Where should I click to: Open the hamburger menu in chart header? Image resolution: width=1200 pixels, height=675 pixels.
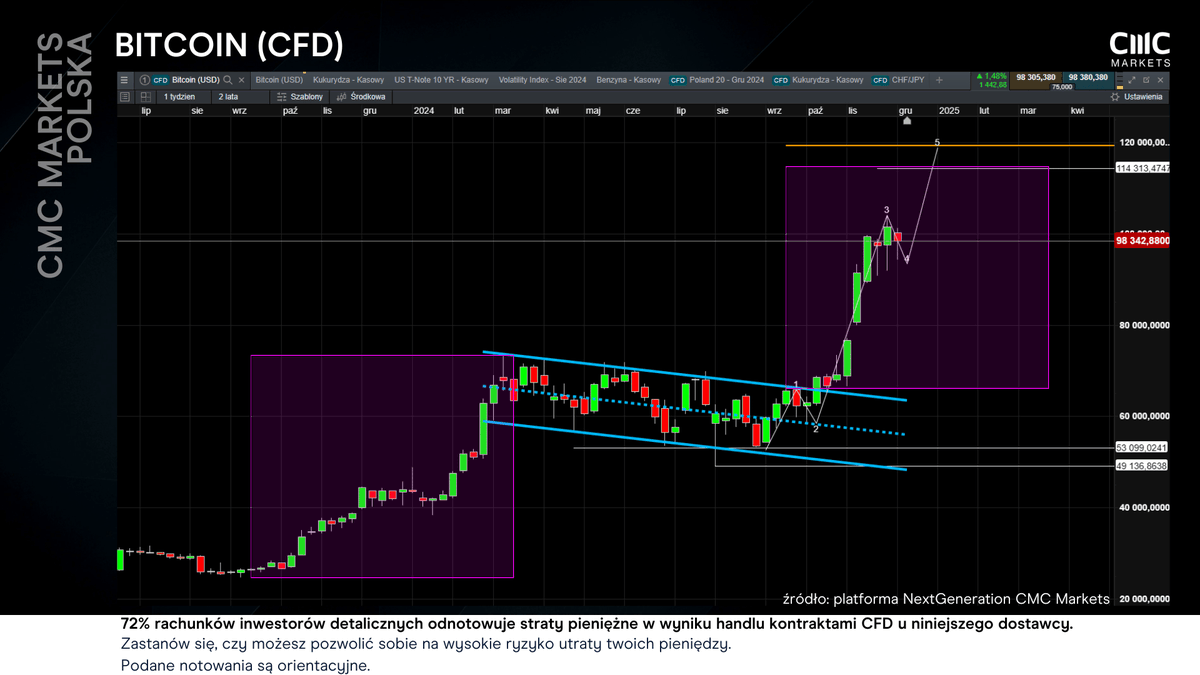tap(124, 80)
